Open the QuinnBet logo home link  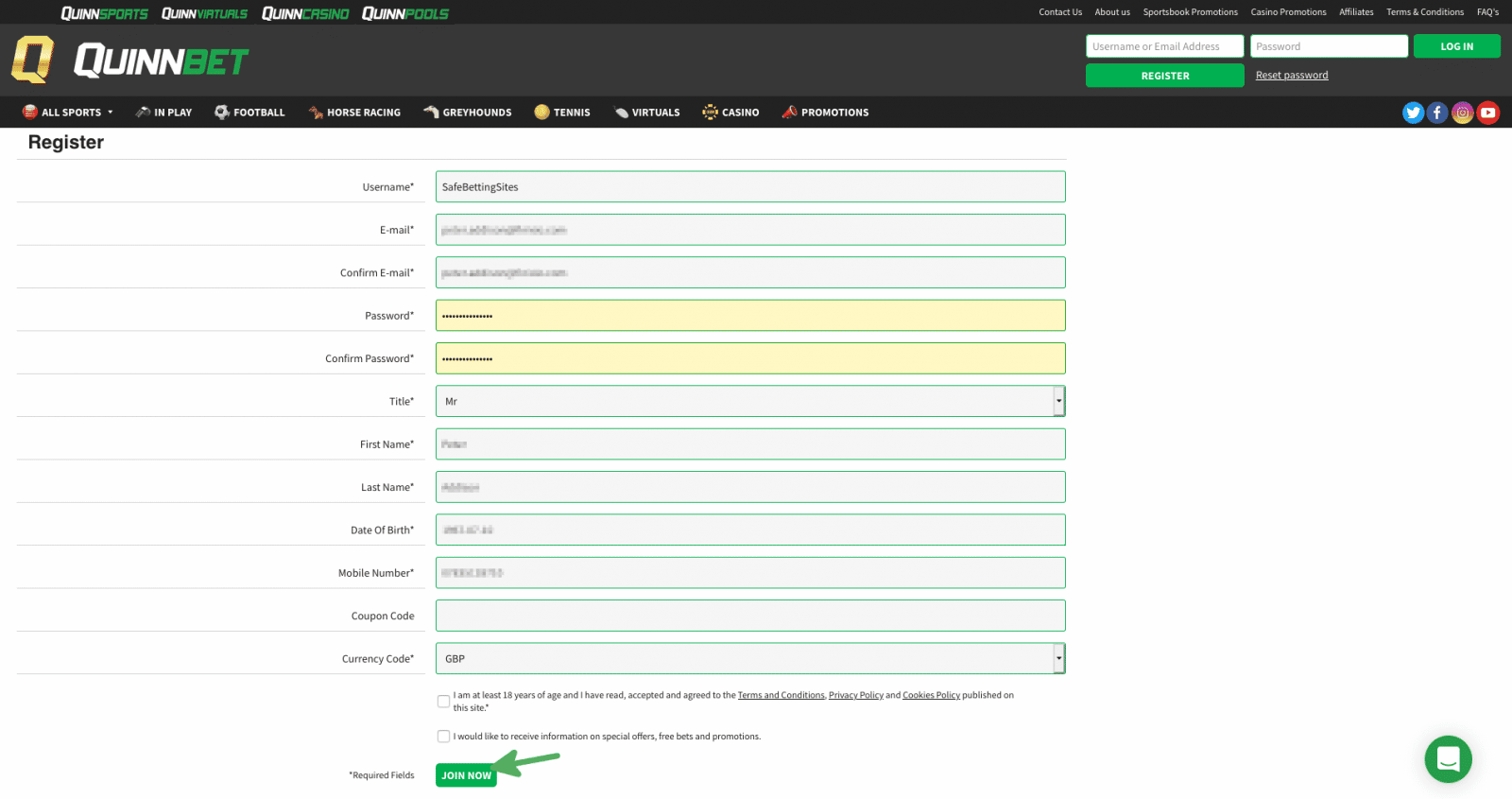point(129,60)
